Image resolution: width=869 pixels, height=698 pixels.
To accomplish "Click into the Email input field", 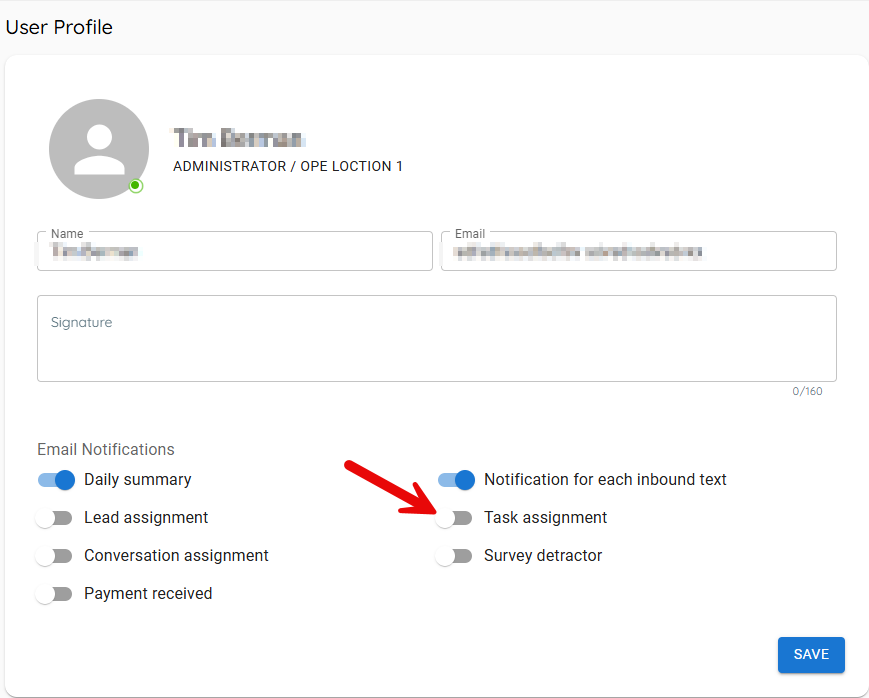I will click(x=638, y=252).
